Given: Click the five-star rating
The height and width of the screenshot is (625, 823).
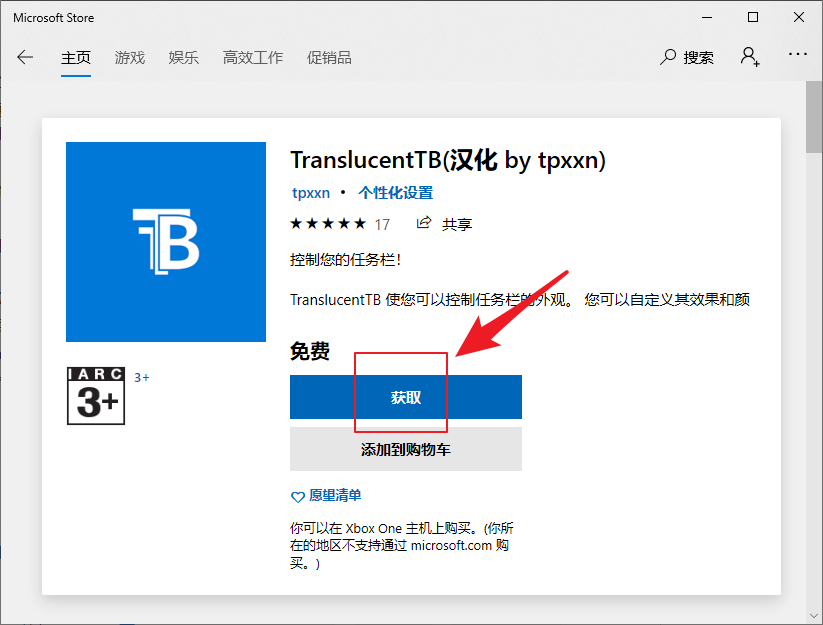Looking at the screenshot, I should [x=328, y=224].
